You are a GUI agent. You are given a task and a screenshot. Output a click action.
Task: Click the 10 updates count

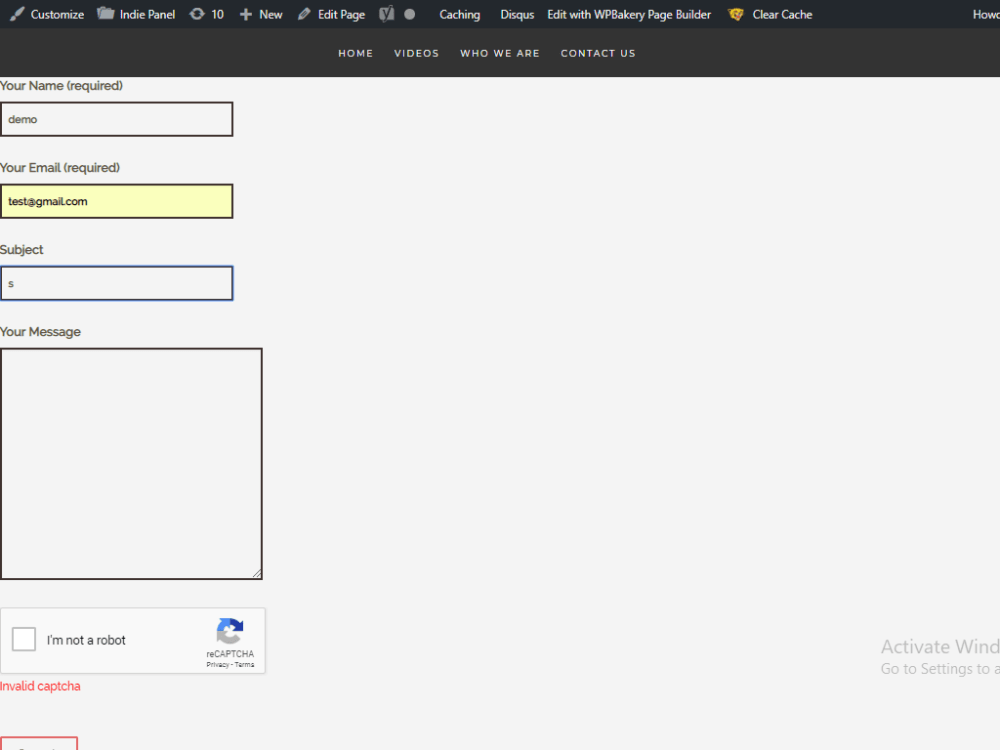217,14
